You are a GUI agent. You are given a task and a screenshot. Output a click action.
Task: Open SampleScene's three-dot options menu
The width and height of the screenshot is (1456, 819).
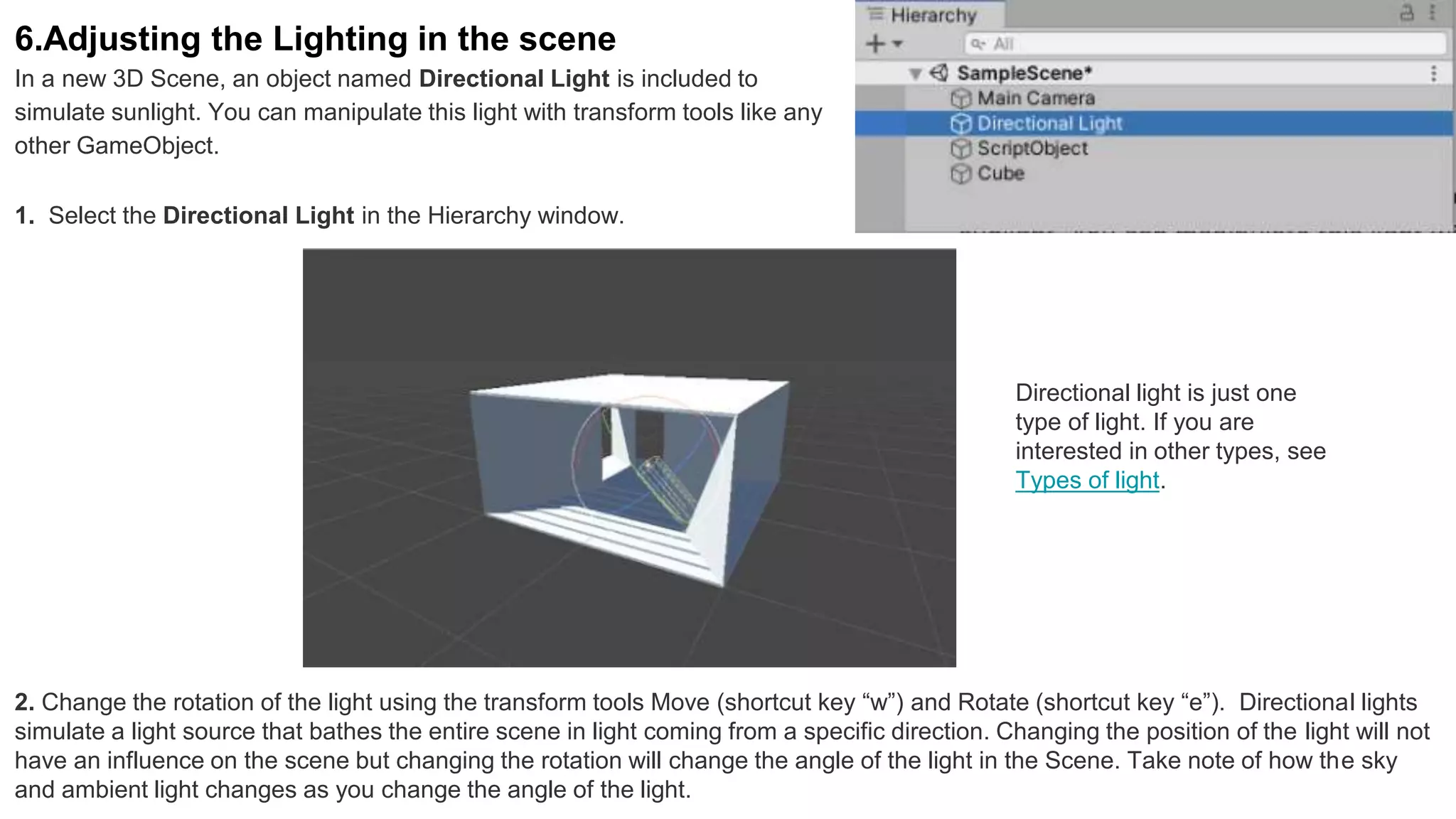1433,73
